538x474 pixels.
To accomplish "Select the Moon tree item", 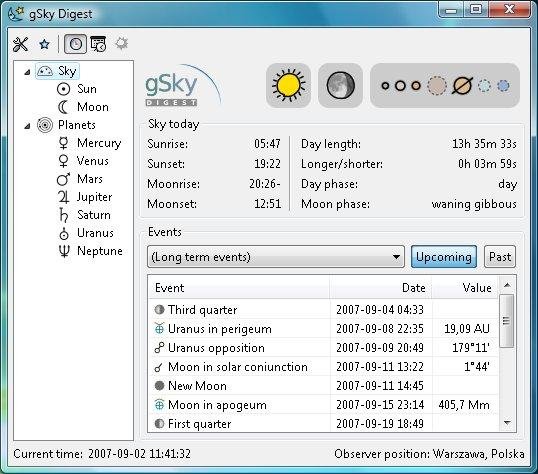I will (83, 107).
